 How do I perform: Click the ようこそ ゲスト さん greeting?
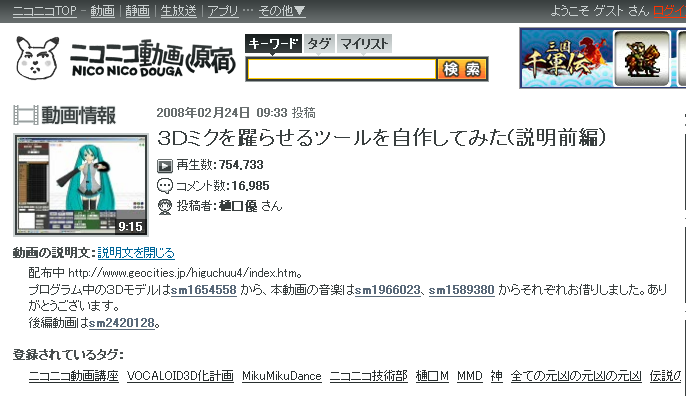coord(599,10)
